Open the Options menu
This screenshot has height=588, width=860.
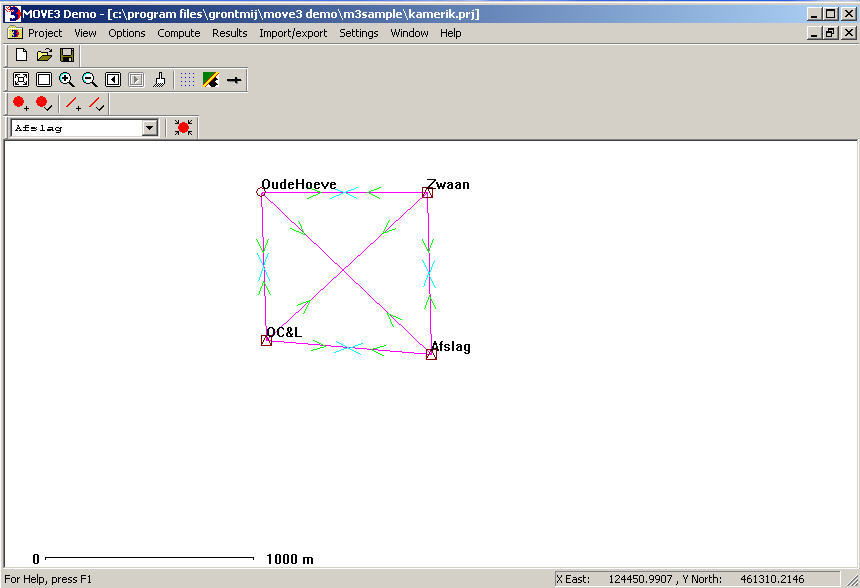tap(127, 33)
